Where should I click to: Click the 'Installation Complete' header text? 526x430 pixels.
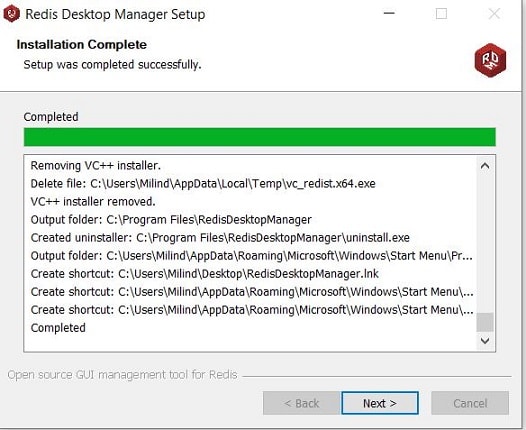pyautogui.click(x=82, y=45)
